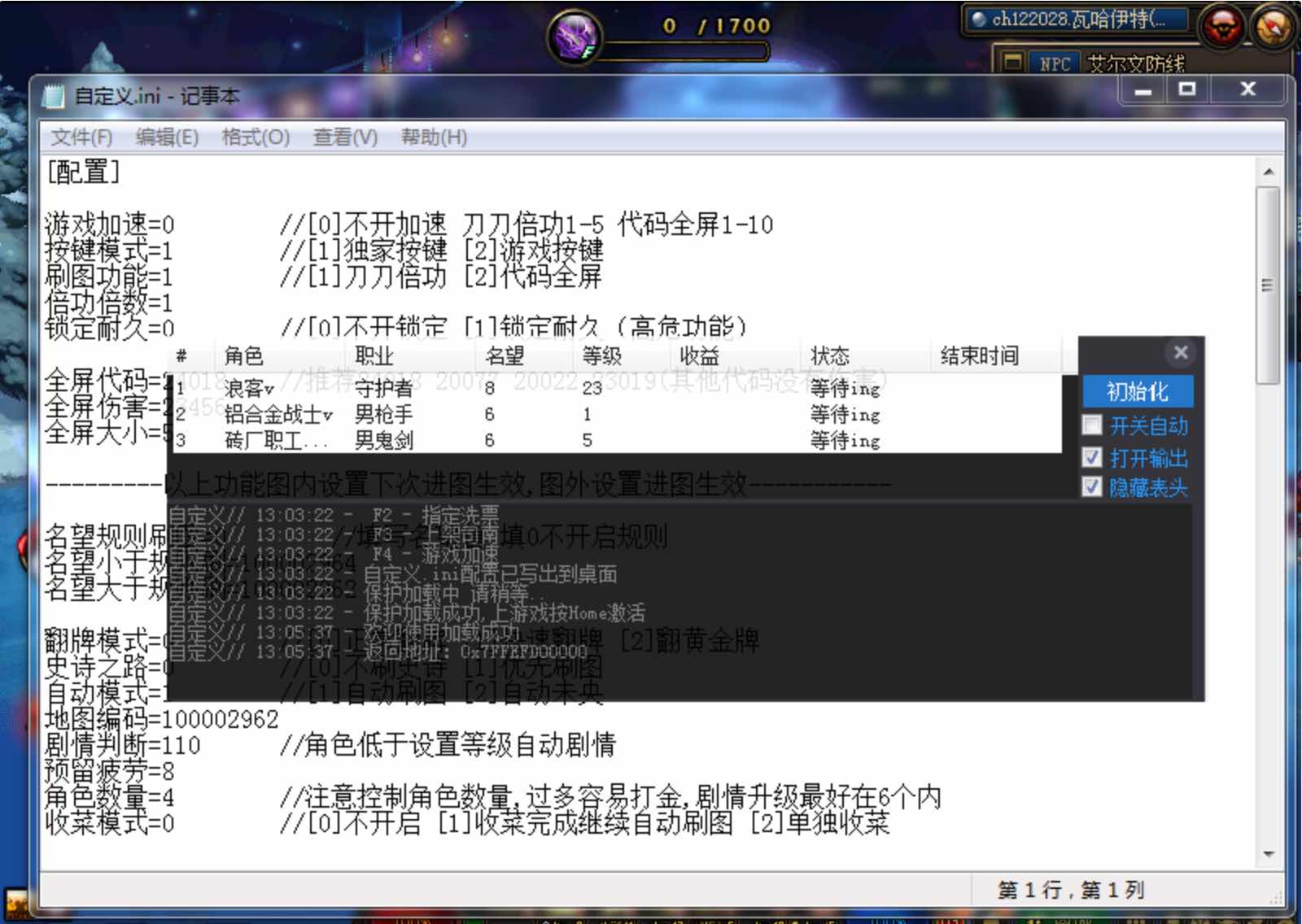
Task: Click the red demon face icon at top right
Action: pos(1221,26)
